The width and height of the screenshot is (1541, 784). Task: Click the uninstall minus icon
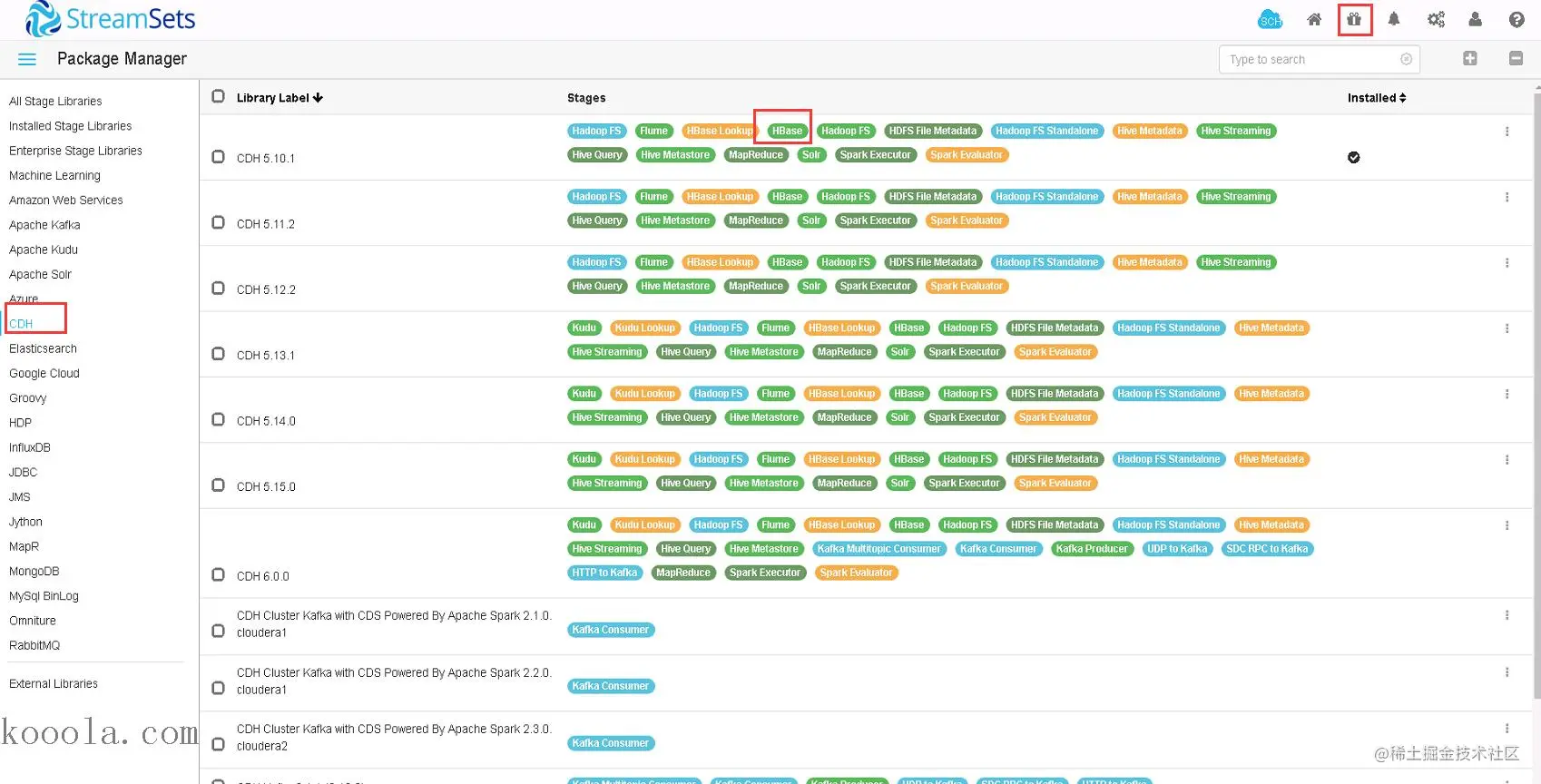[1516, 58]
